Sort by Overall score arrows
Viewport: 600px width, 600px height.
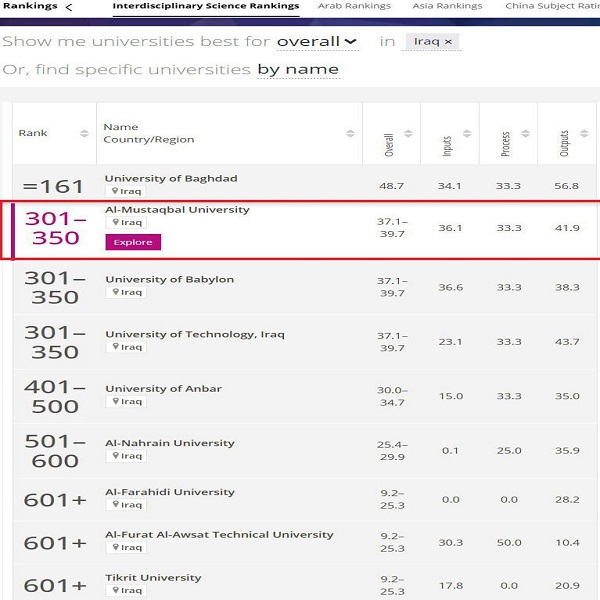coord(409,133)
